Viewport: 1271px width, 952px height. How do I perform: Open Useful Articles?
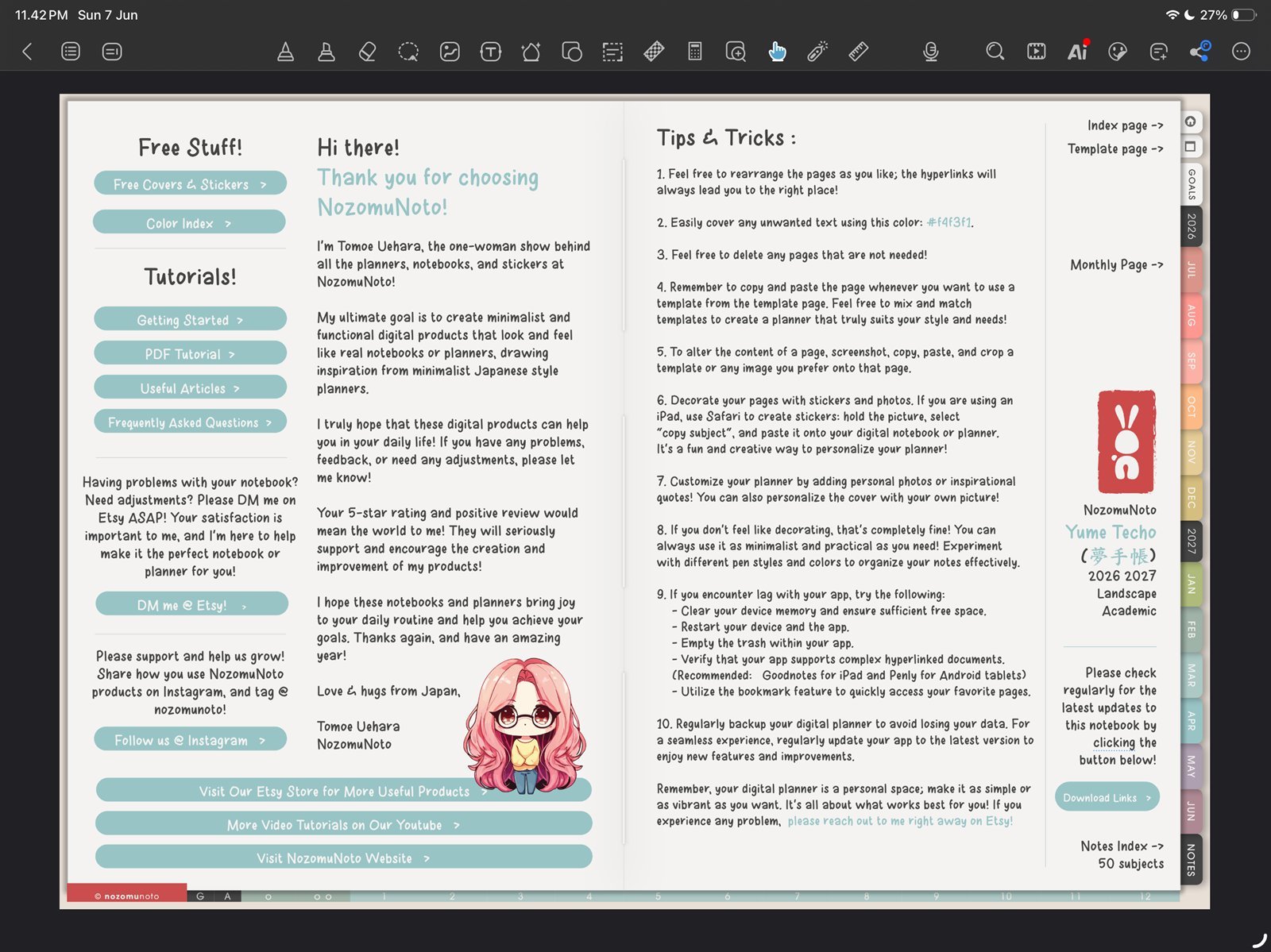tap(190, 387)
